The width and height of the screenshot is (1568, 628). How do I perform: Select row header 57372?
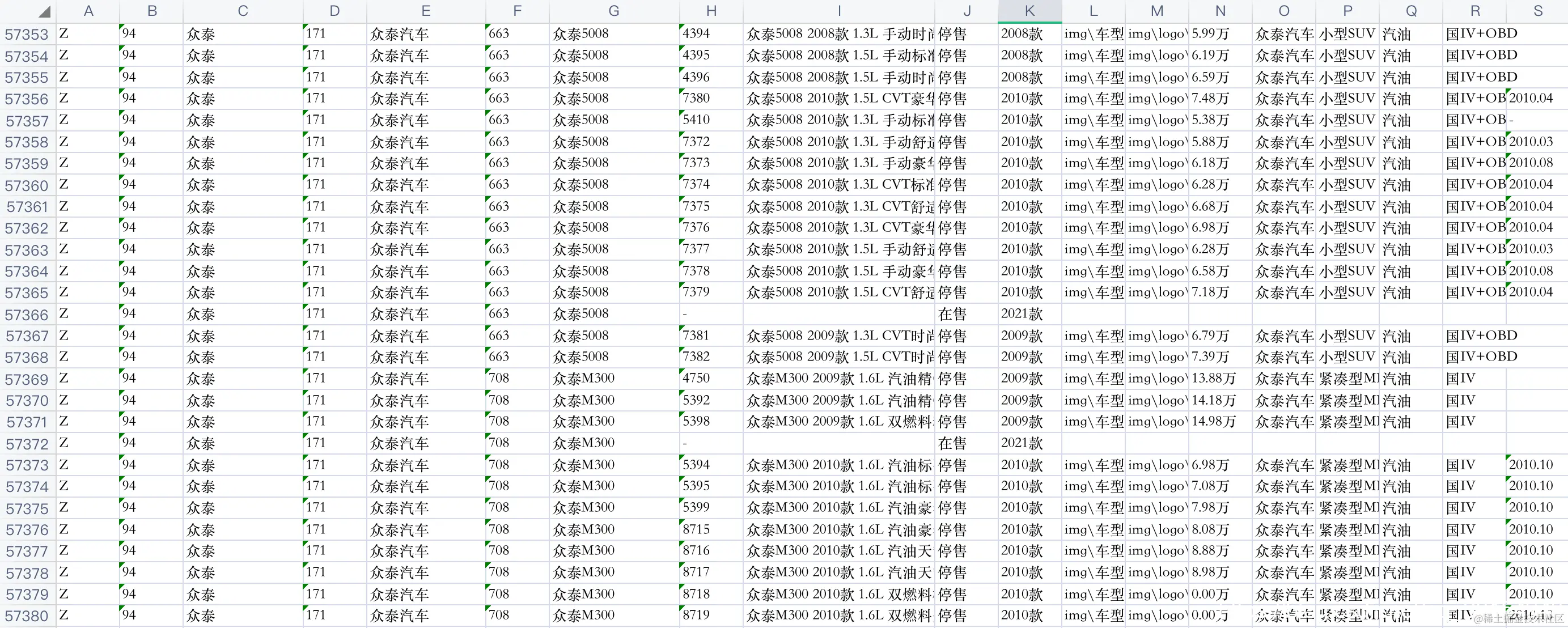coord(27,444)
